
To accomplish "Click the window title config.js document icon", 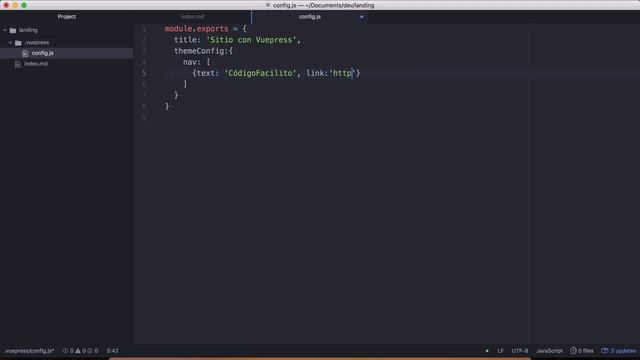I will coord(268,5).
